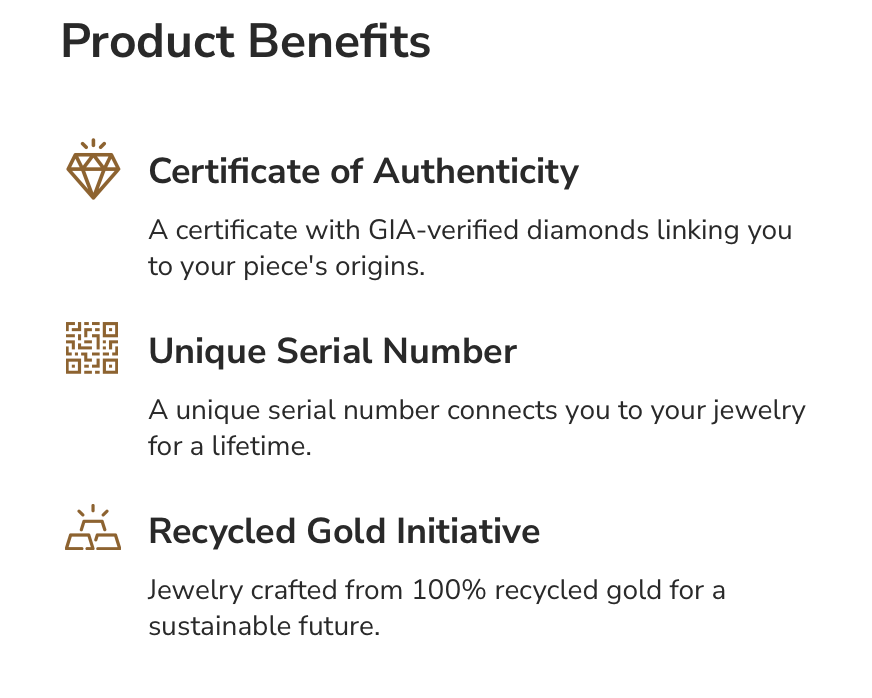
Task: Click the phrase sustainable future
Action: 265,627
